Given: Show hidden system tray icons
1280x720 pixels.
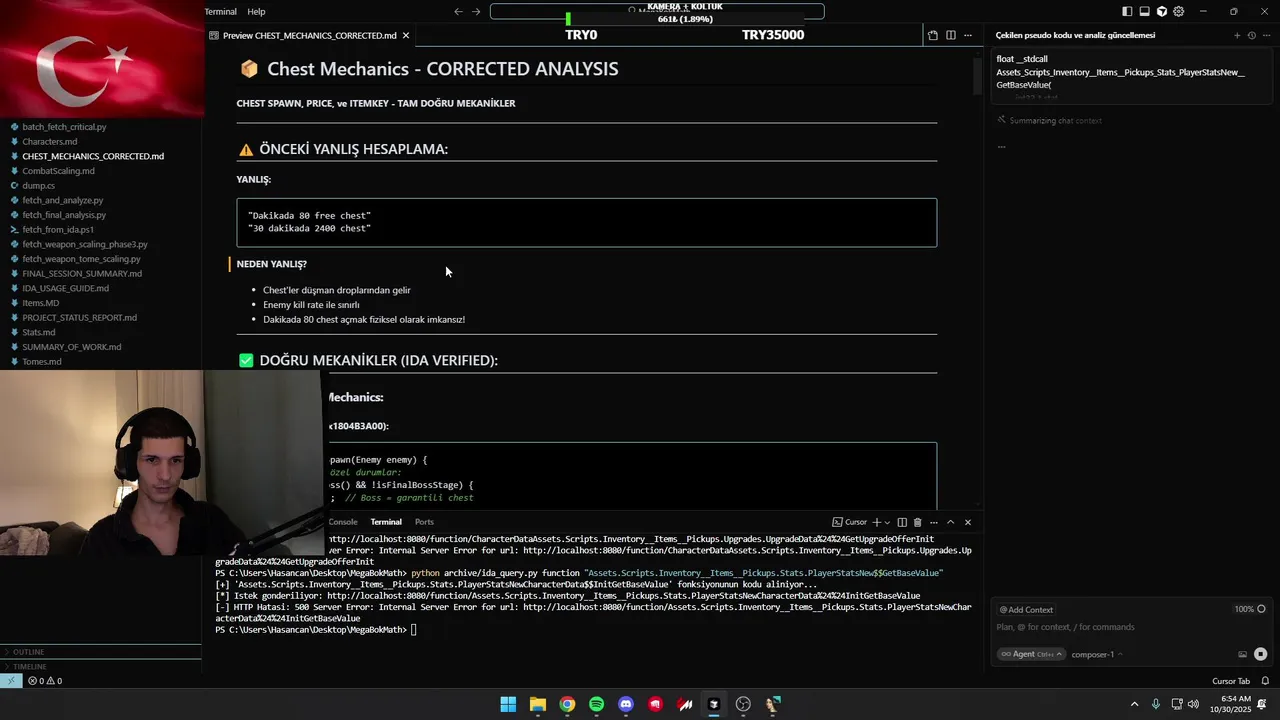Looking at the screenshot, I should tap(1134, 704).
